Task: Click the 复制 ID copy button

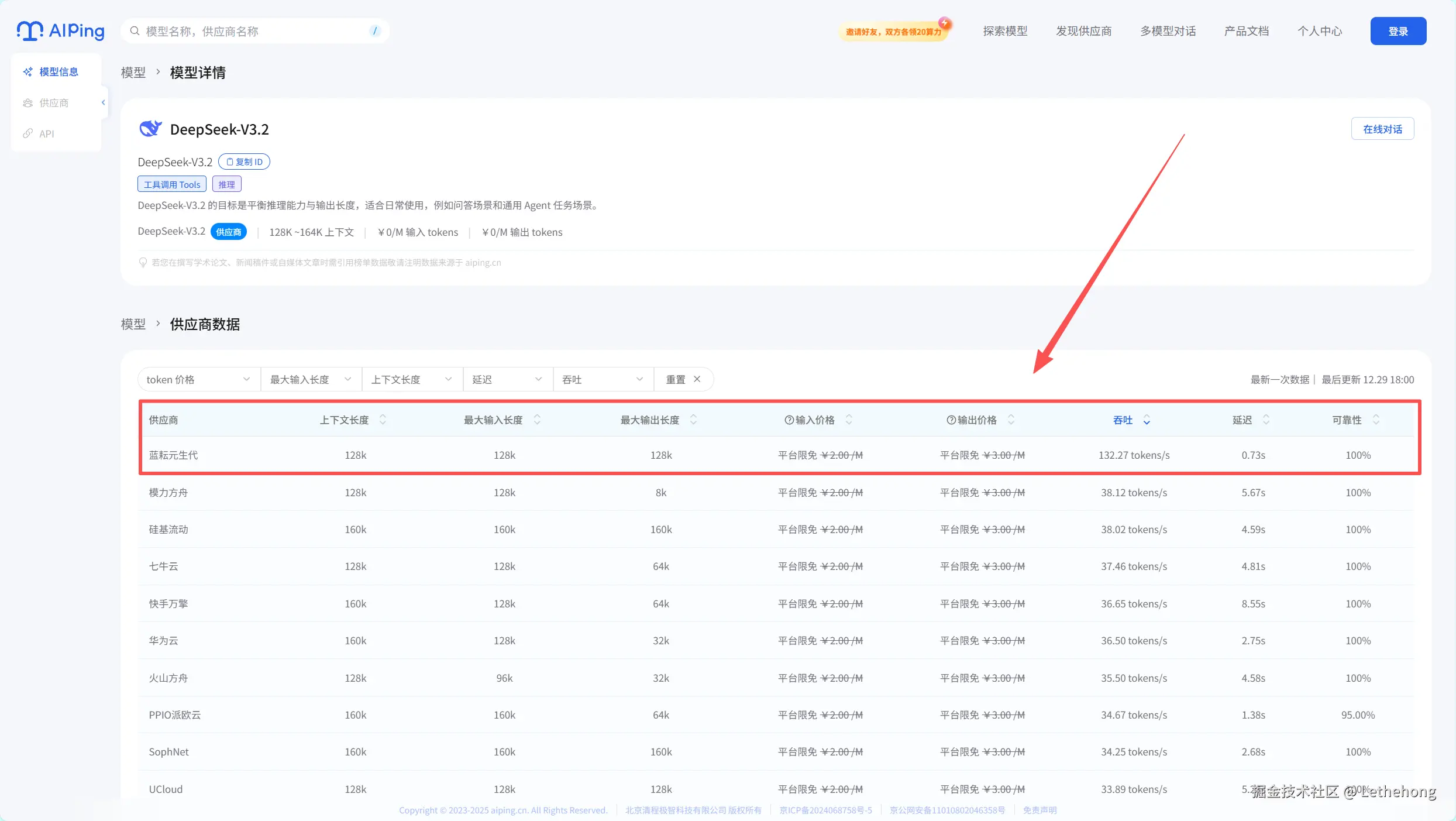Action: (x=244, y=162)
